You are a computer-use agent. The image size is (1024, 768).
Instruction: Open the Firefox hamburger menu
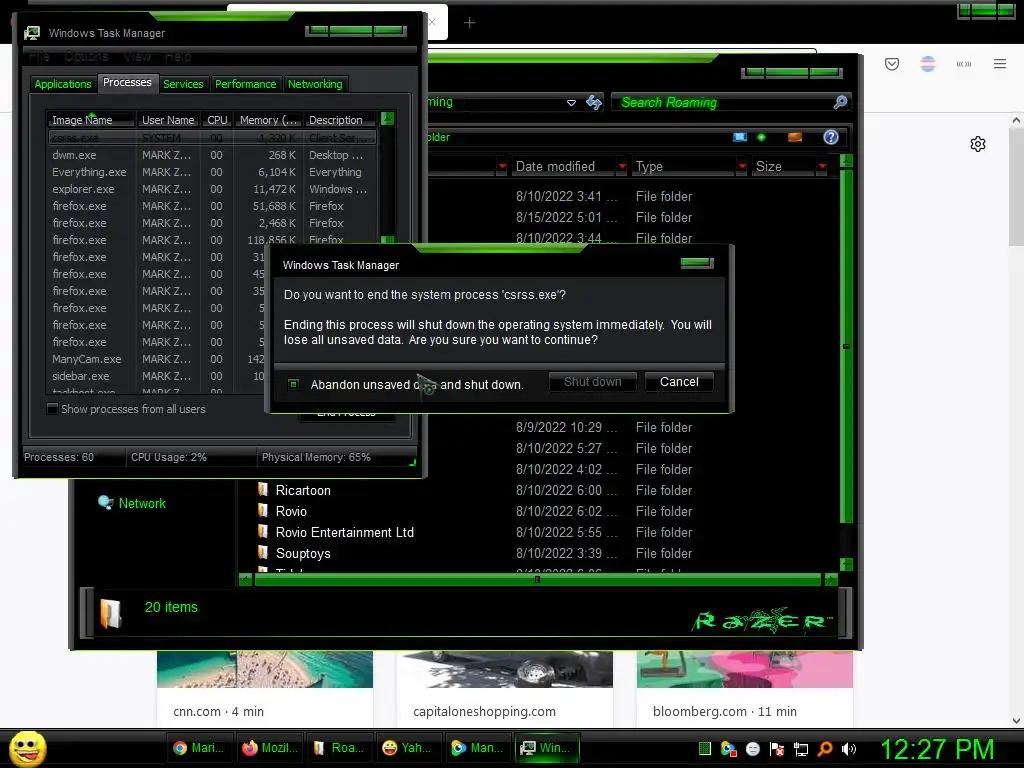[1000, 63]
